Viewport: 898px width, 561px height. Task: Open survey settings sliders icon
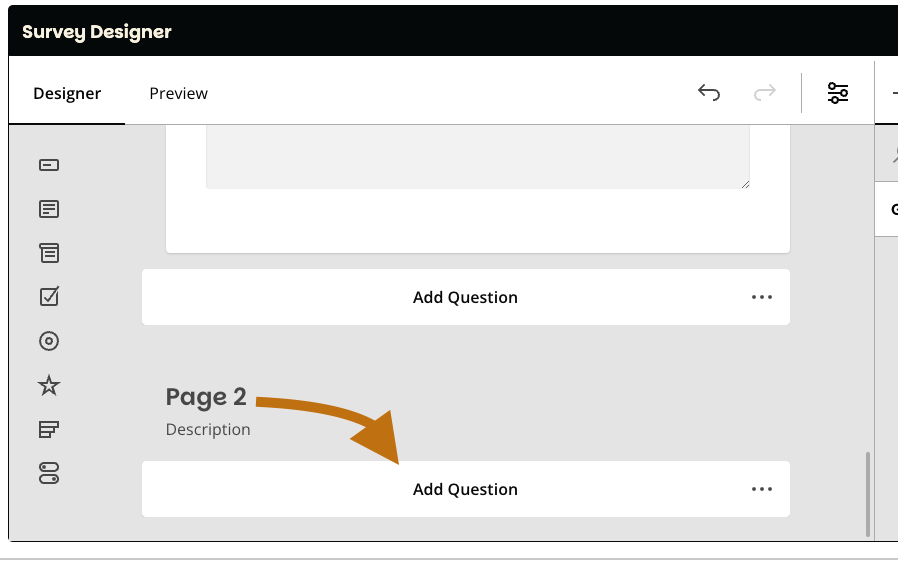click(838, 93)
